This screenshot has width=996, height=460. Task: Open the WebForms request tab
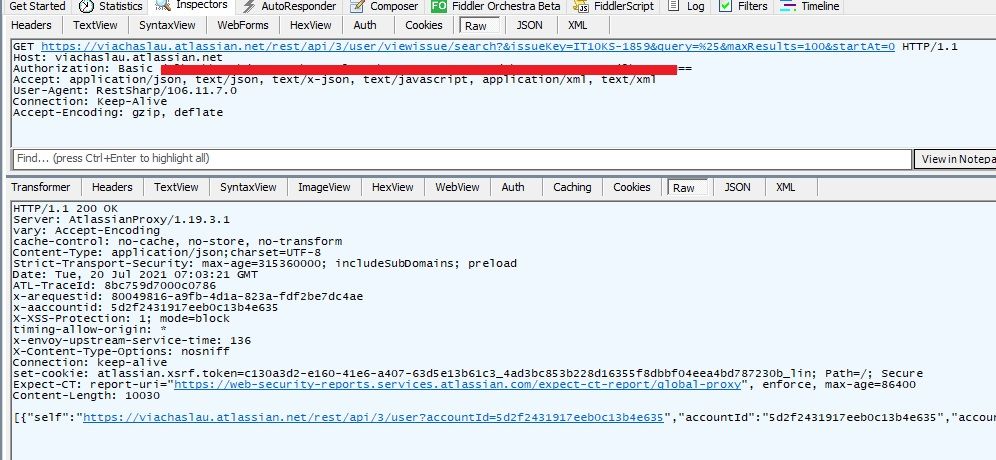point(243,25)
